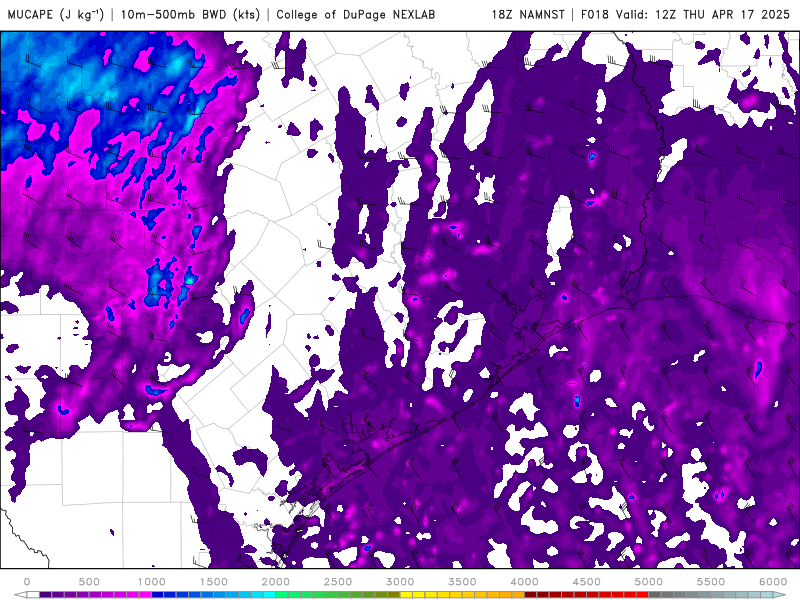800x600 pixels.
Task: Click the 4500 label on the color scale
Action: click(x=587, y=582)
